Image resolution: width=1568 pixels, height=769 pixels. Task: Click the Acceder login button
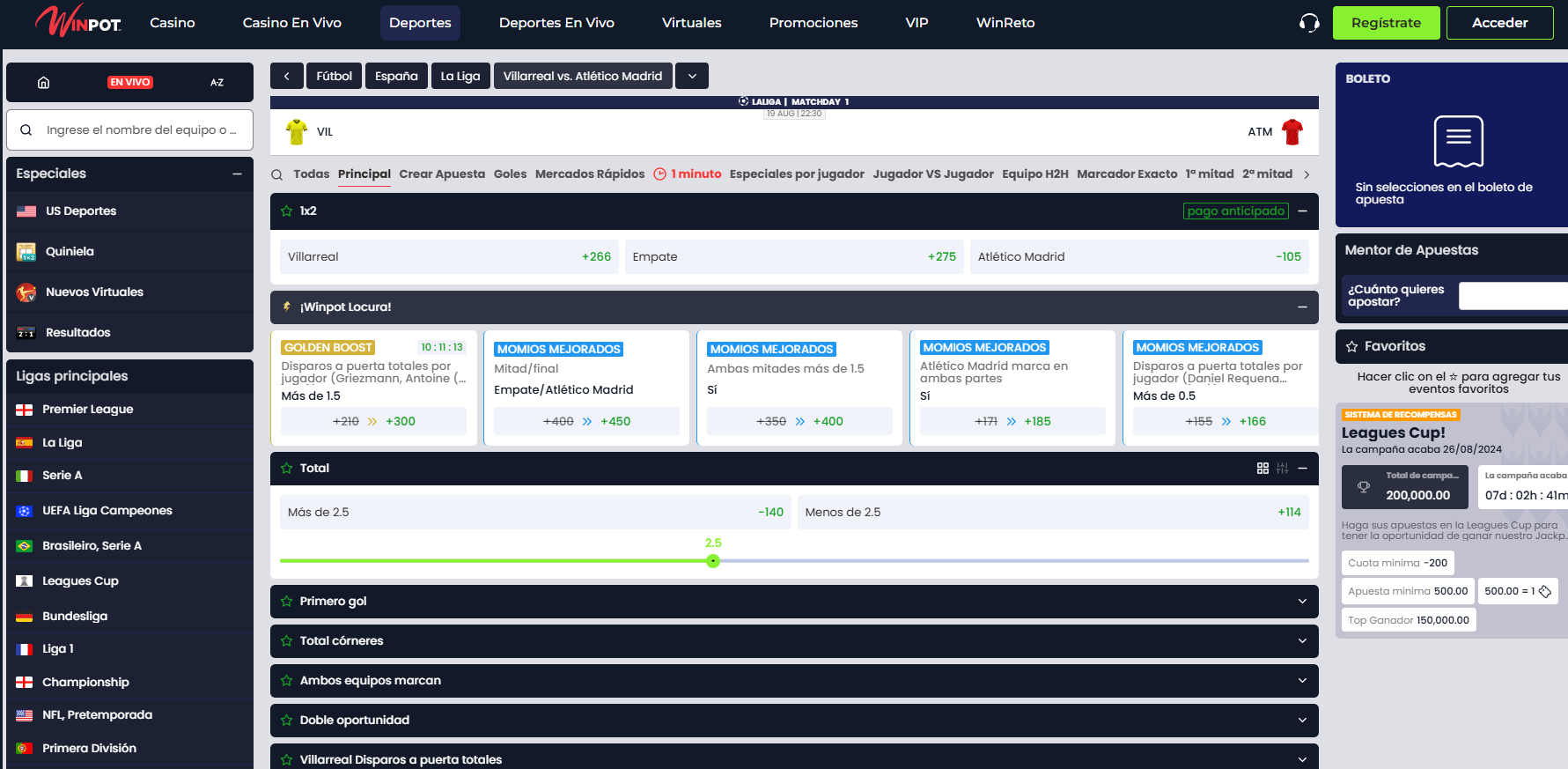click(1500, 23)
